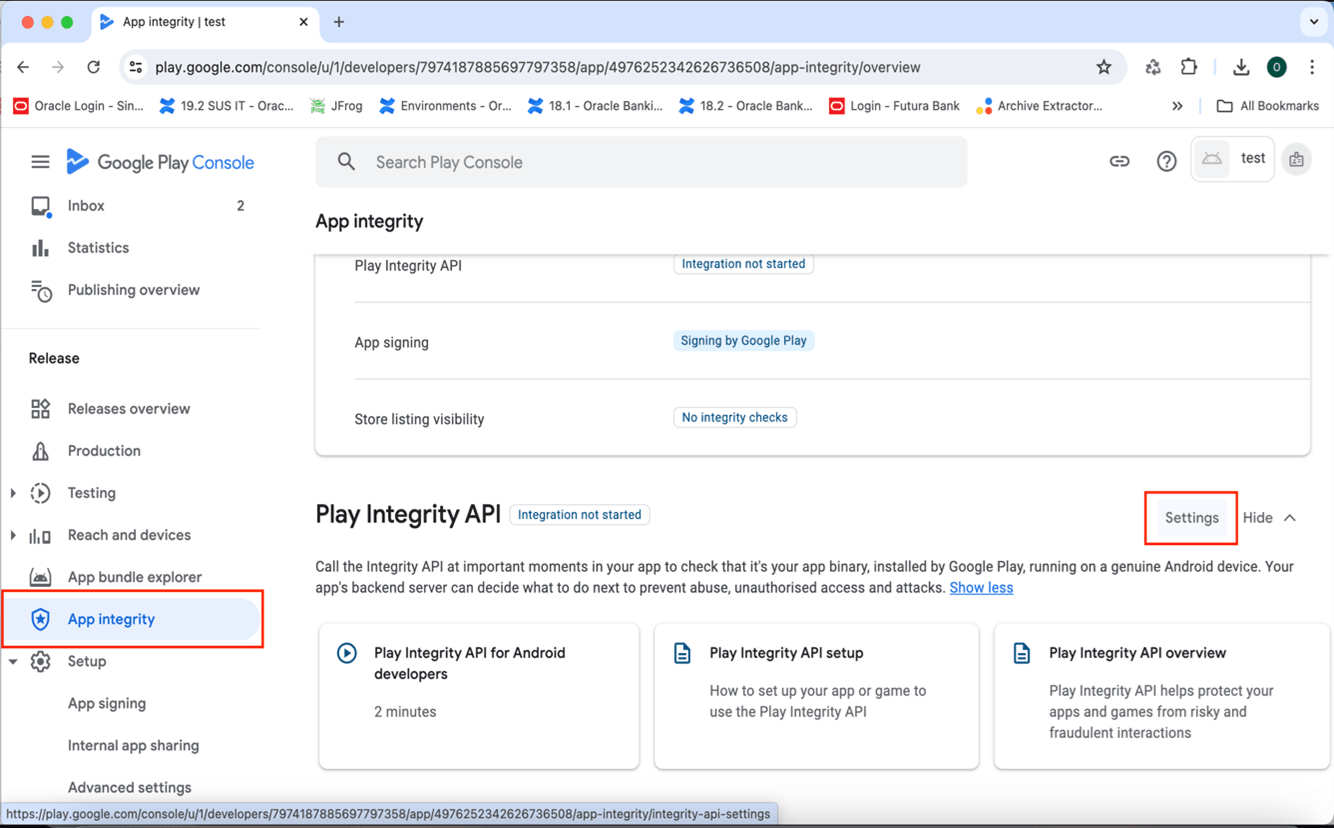The width and height of the screenshot is (1334, 828).
Task: Go to Publishing overview
Action: [133, 290]
